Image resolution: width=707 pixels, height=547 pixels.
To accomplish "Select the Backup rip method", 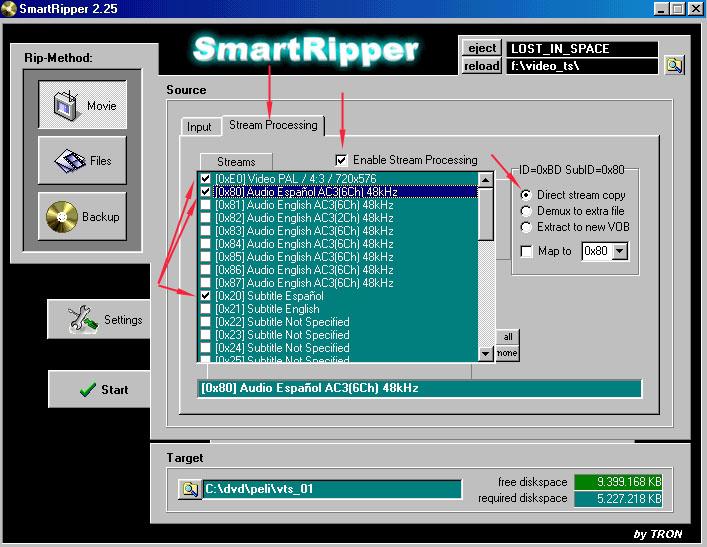I will 83,216.
